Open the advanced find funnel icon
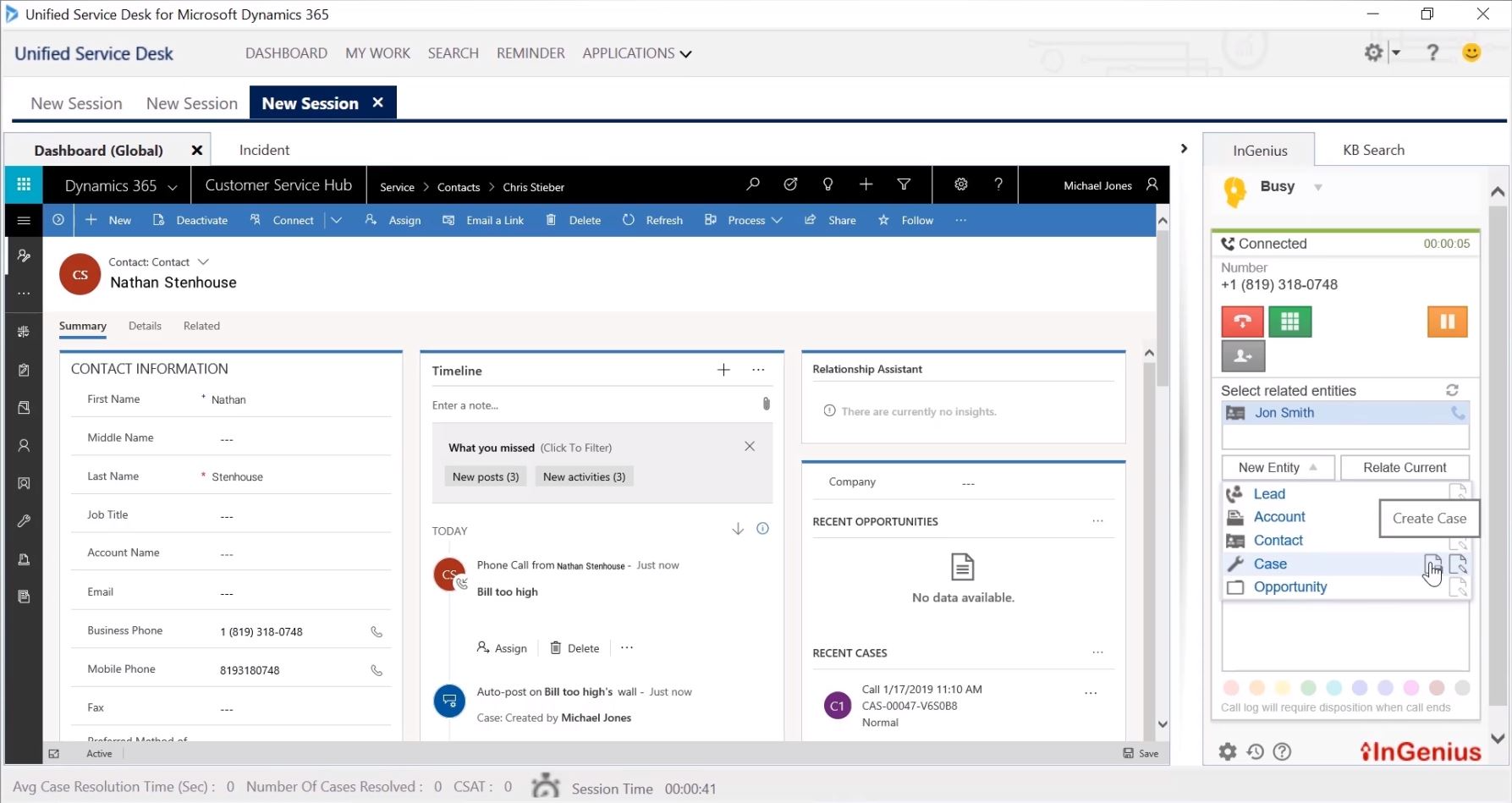 (904, 184)
